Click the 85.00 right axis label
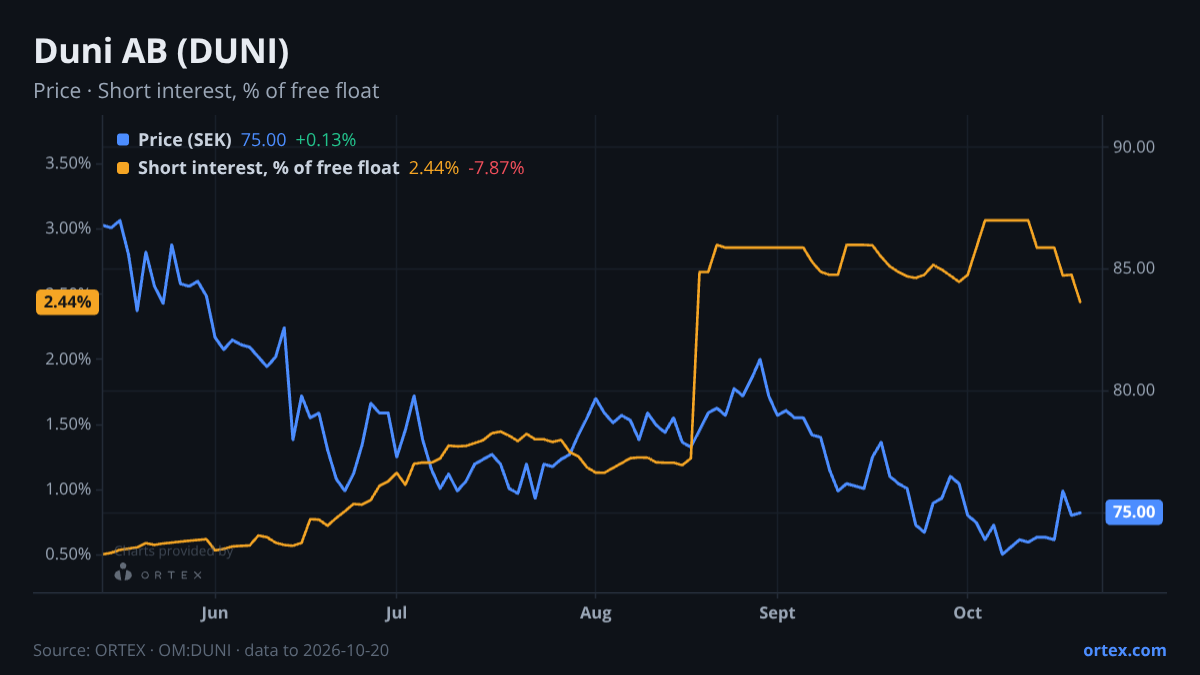The image size is (1200, 675). tap(1134, 268)
